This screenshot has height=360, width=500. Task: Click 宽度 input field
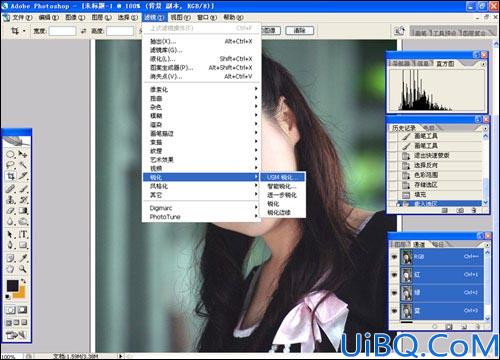coord(62,31)
